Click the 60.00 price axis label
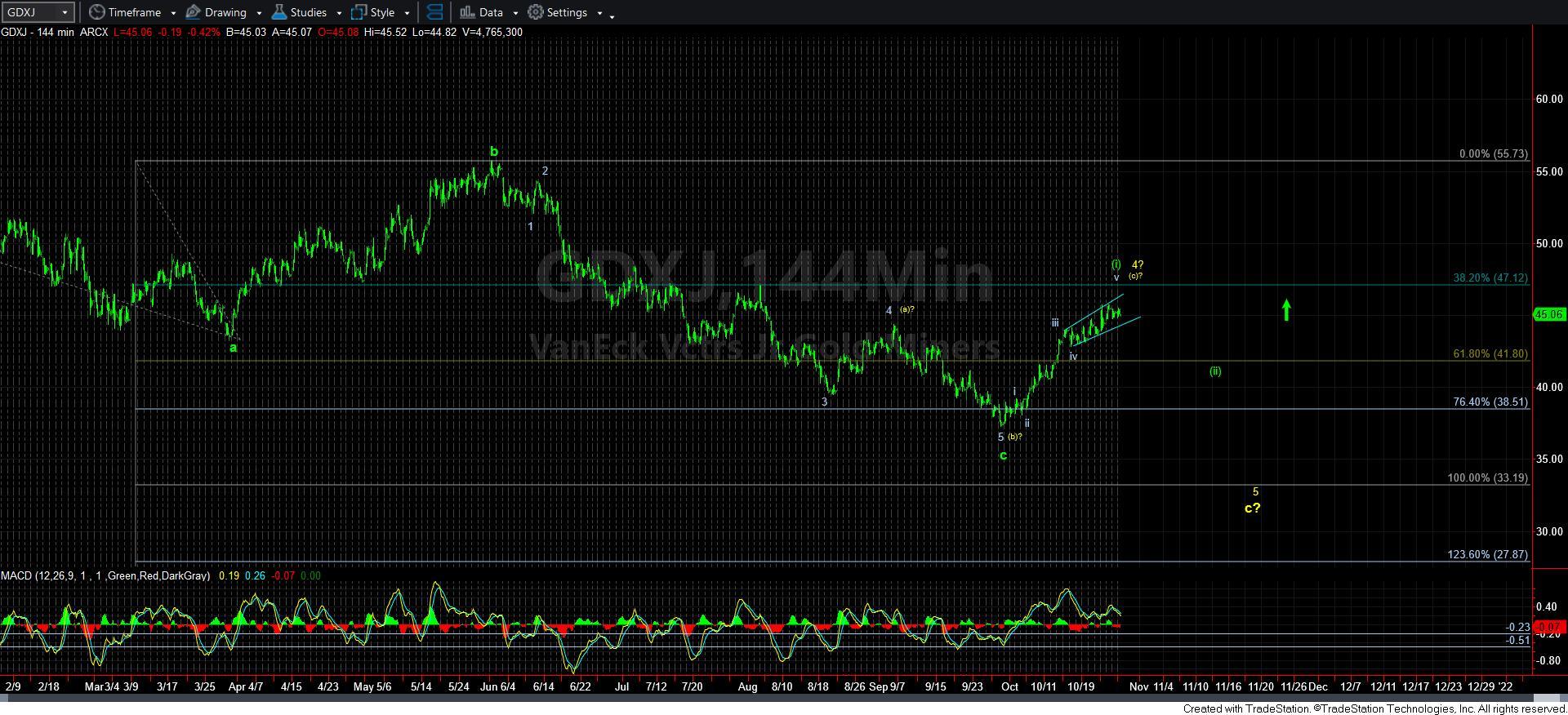The image size is (1568, 715). pos(1548,99)
